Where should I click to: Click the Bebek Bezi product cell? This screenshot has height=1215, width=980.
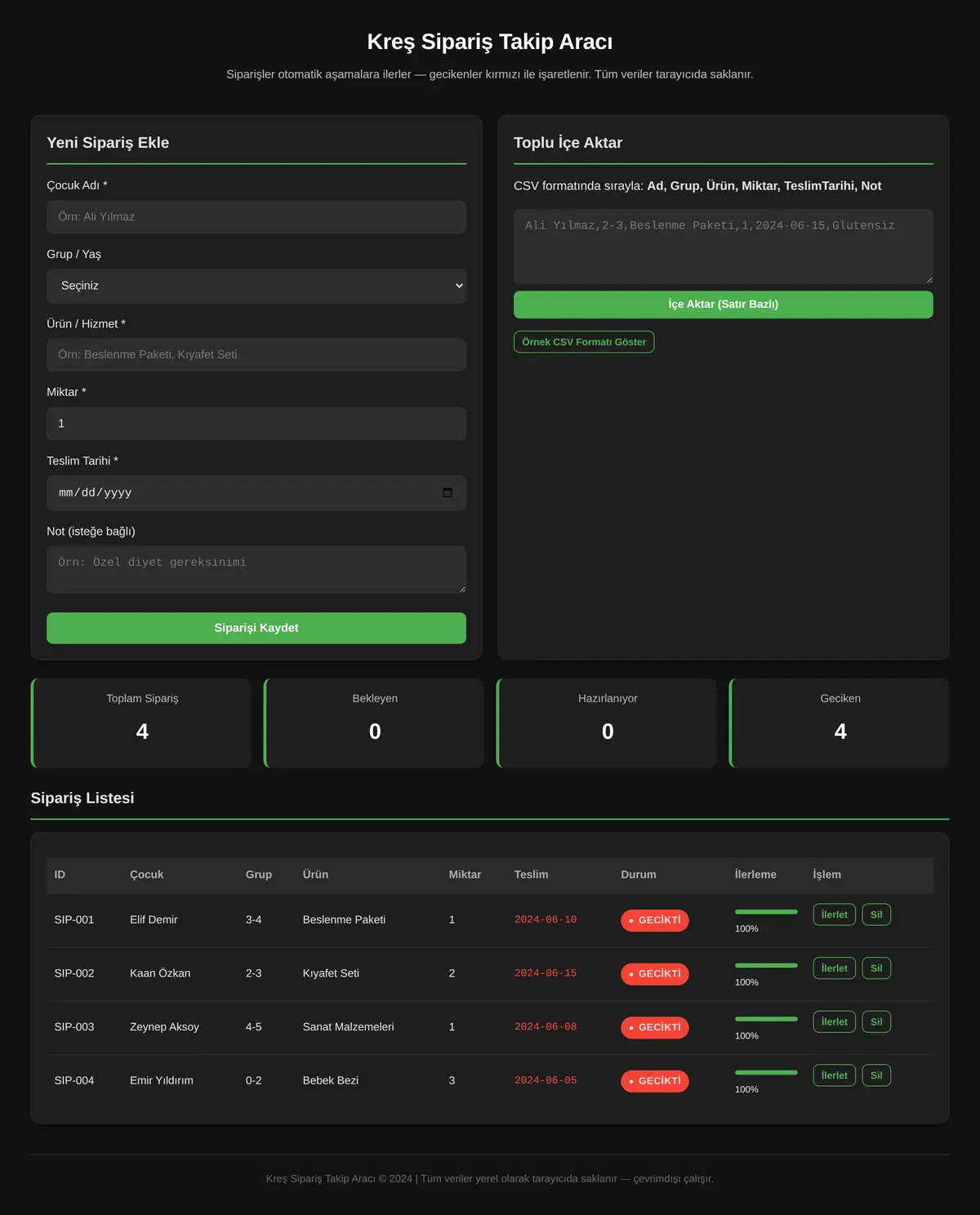331,1080
